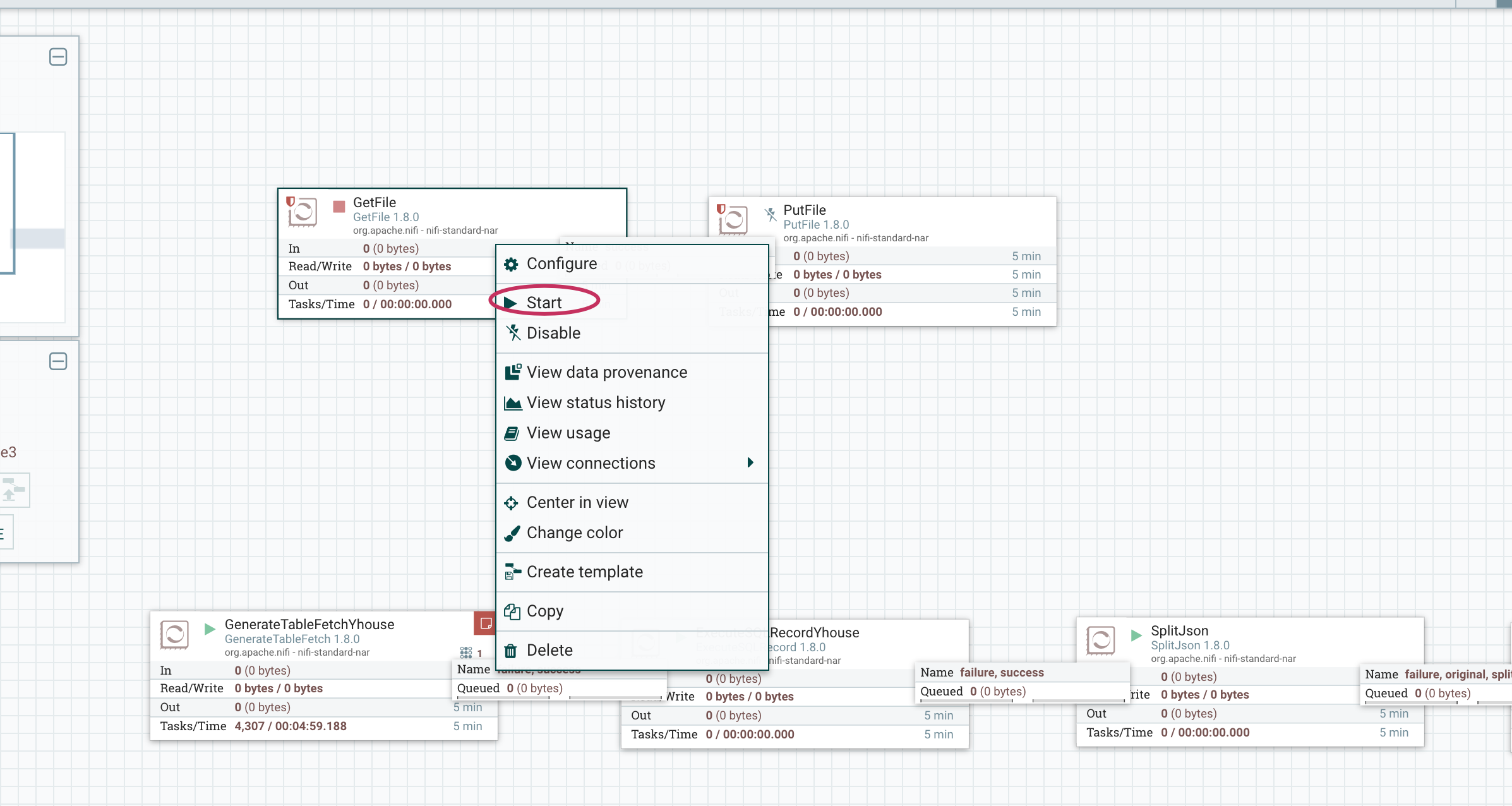Screen dimensions: 1512x806
Task: Click the Configure gear icon
Action: [511, 264]
